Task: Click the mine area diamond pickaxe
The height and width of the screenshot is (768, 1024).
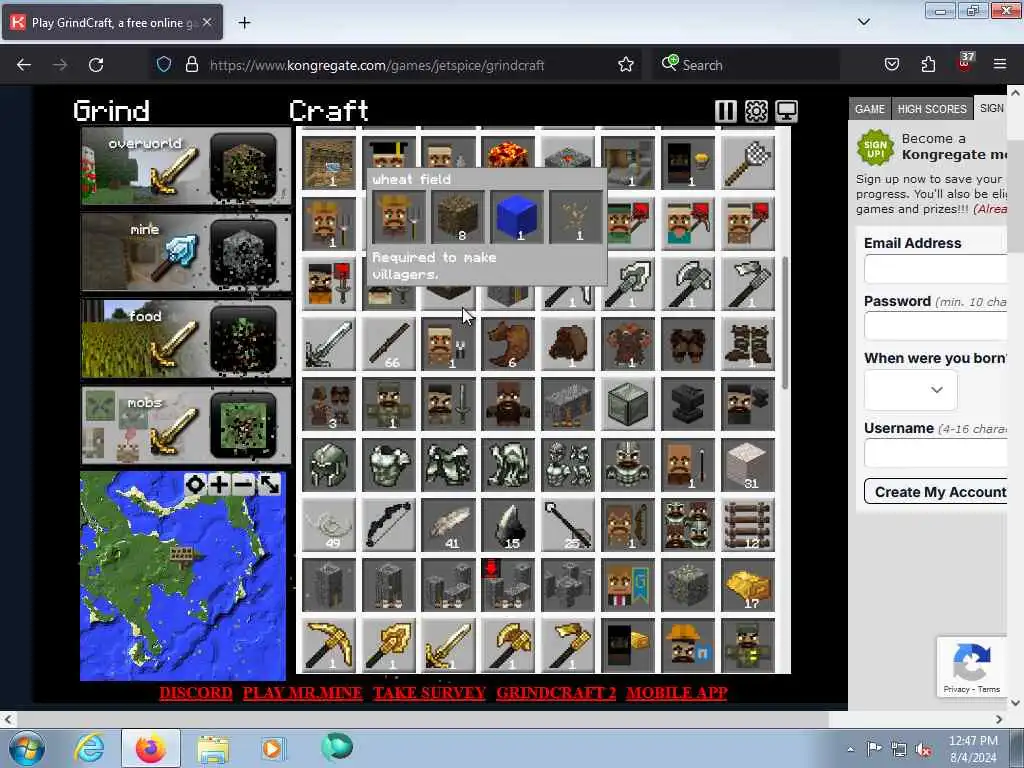Action: coord(173,257)
